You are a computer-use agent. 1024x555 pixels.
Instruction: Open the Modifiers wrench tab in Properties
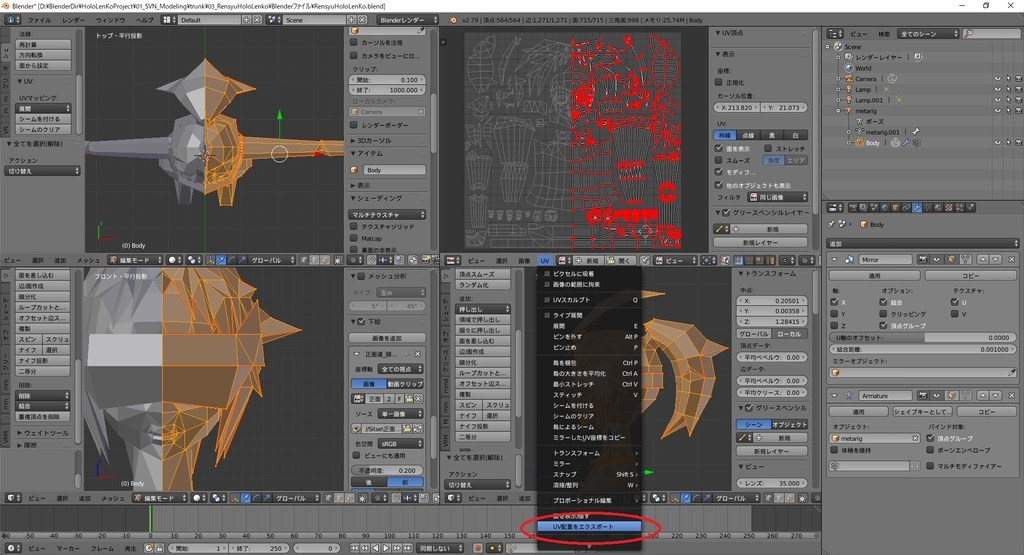coord(917,208)
